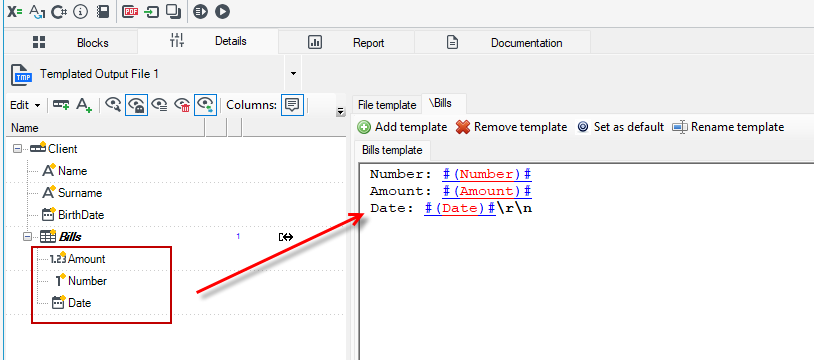This screenshot has height=360, width=814.
Task: Click the circled information icon
Action: 80,11
